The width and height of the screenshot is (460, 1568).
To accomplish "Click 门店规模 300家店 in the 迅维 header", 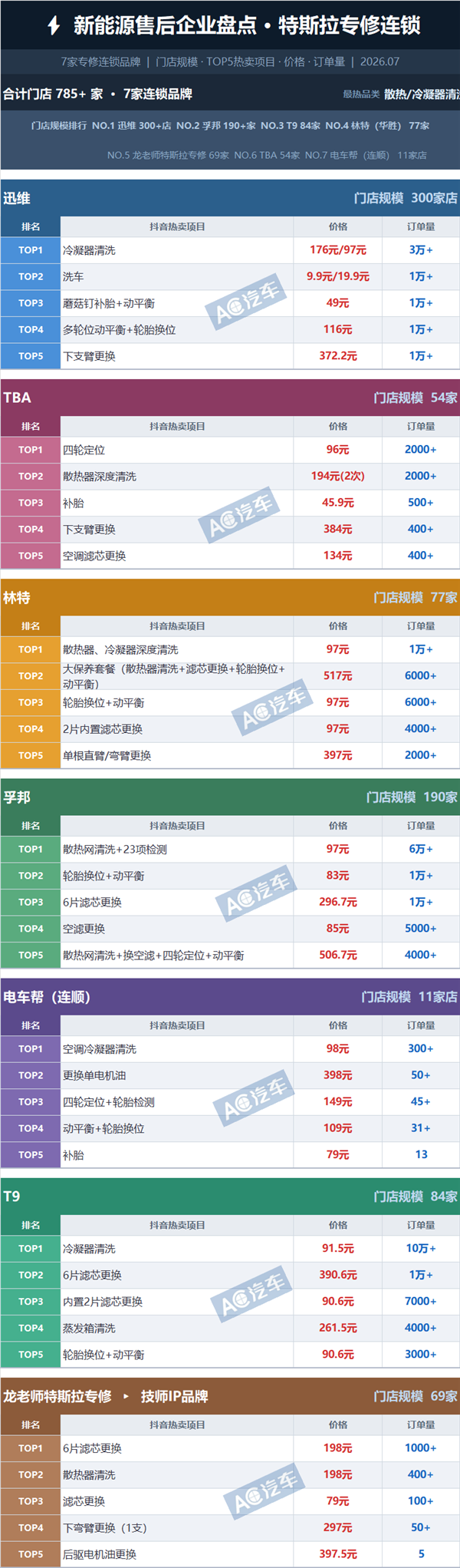I will click(406, 198).
